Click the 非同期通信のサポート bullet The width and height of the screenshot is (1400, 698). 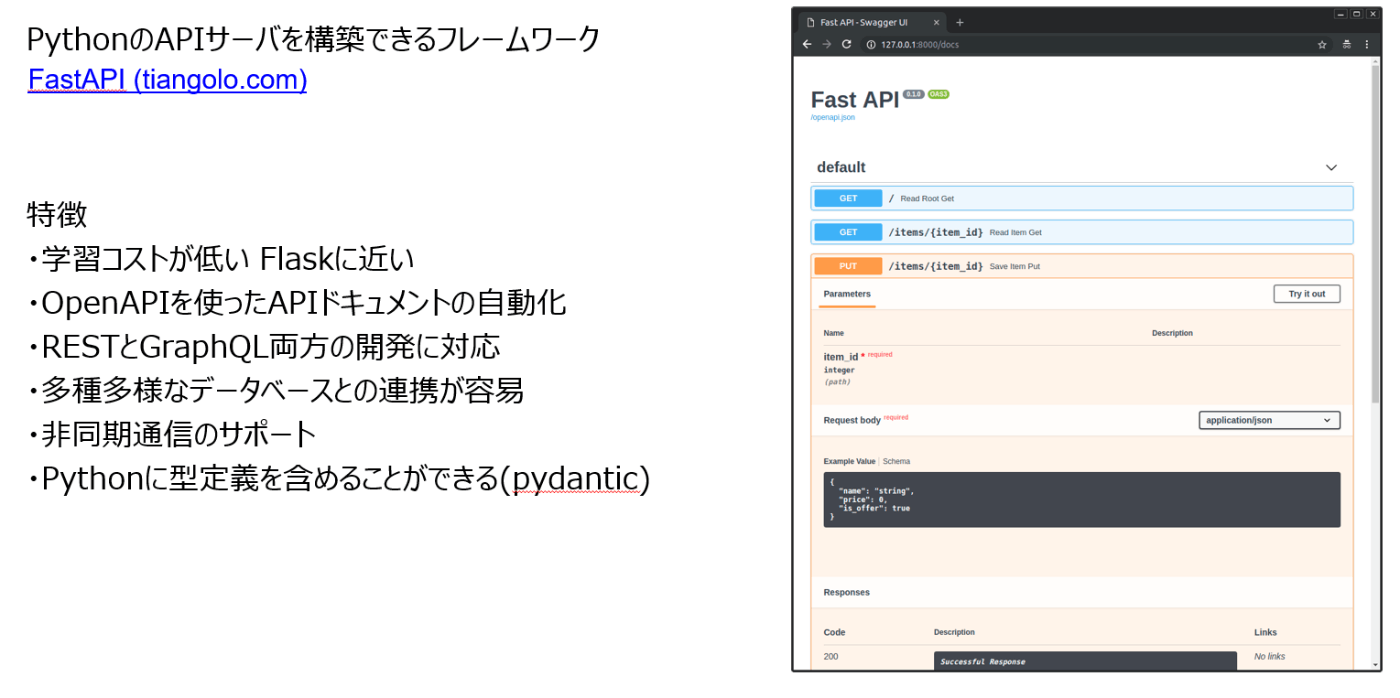[172, 434]
